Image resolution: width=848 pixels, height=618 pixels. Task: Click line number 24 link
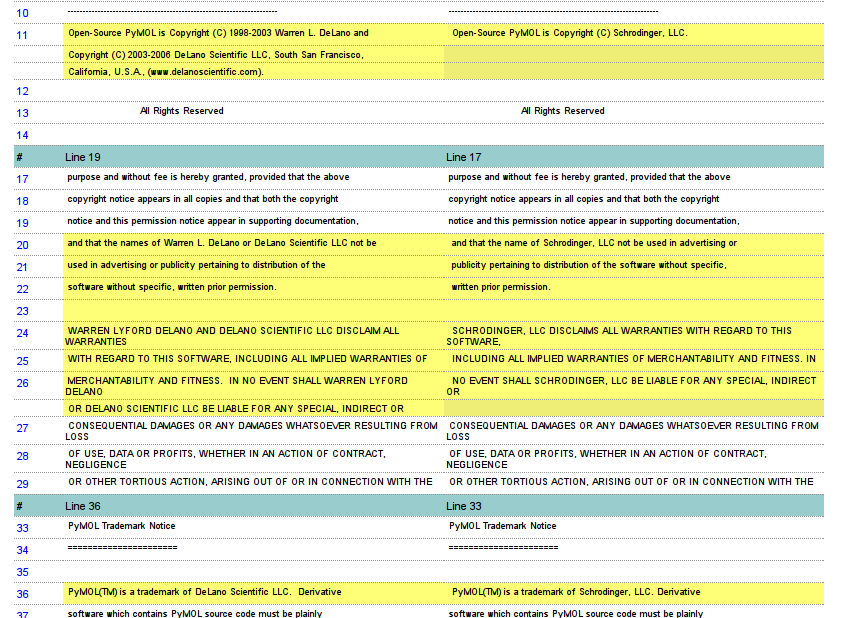(x=22, y=333)
